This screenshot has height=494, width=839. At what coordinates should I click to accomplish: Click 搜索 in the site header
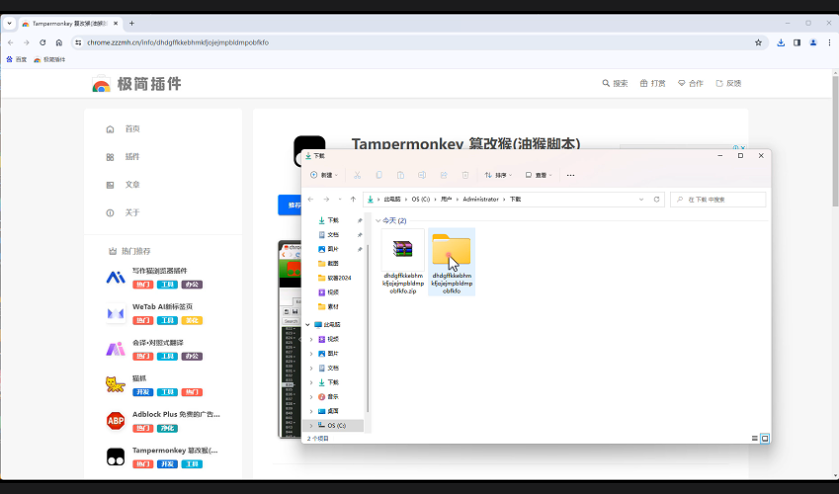click(x=615, y=83)
